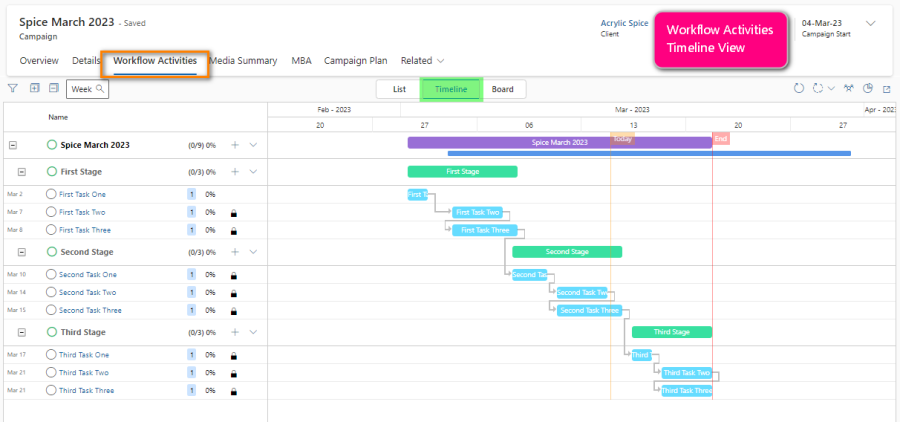Click the expand all rows icon
Image resolution: width=900 pixels, height=422 pixels.
pos(35,89)
